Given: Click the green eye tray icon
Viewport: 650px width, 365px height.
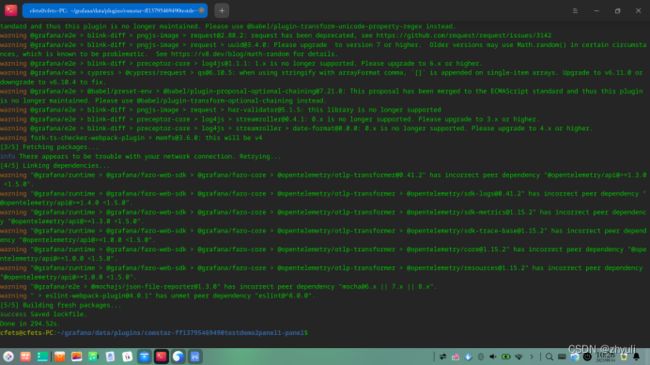Looking at the screenshot, I should coord(506,357).
